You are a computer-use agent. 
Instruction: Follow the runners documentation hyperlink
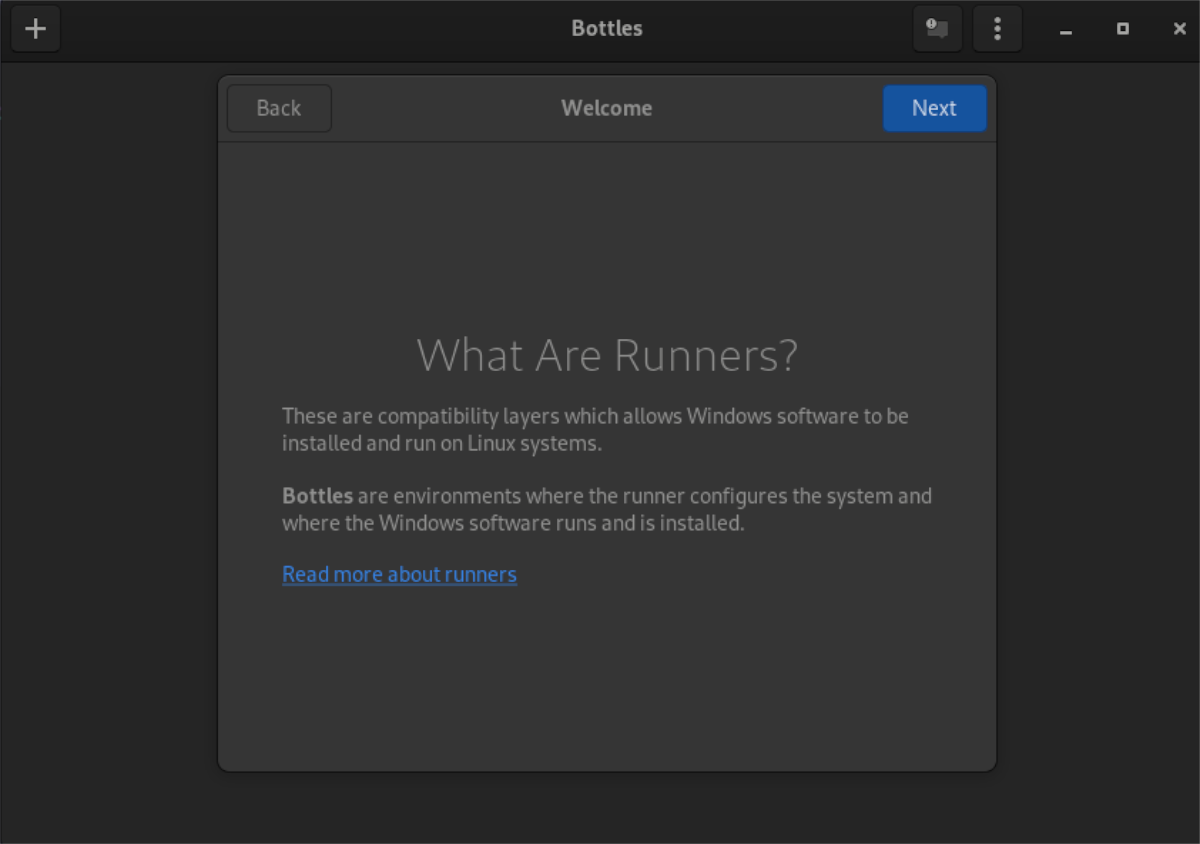pos(399,574)
